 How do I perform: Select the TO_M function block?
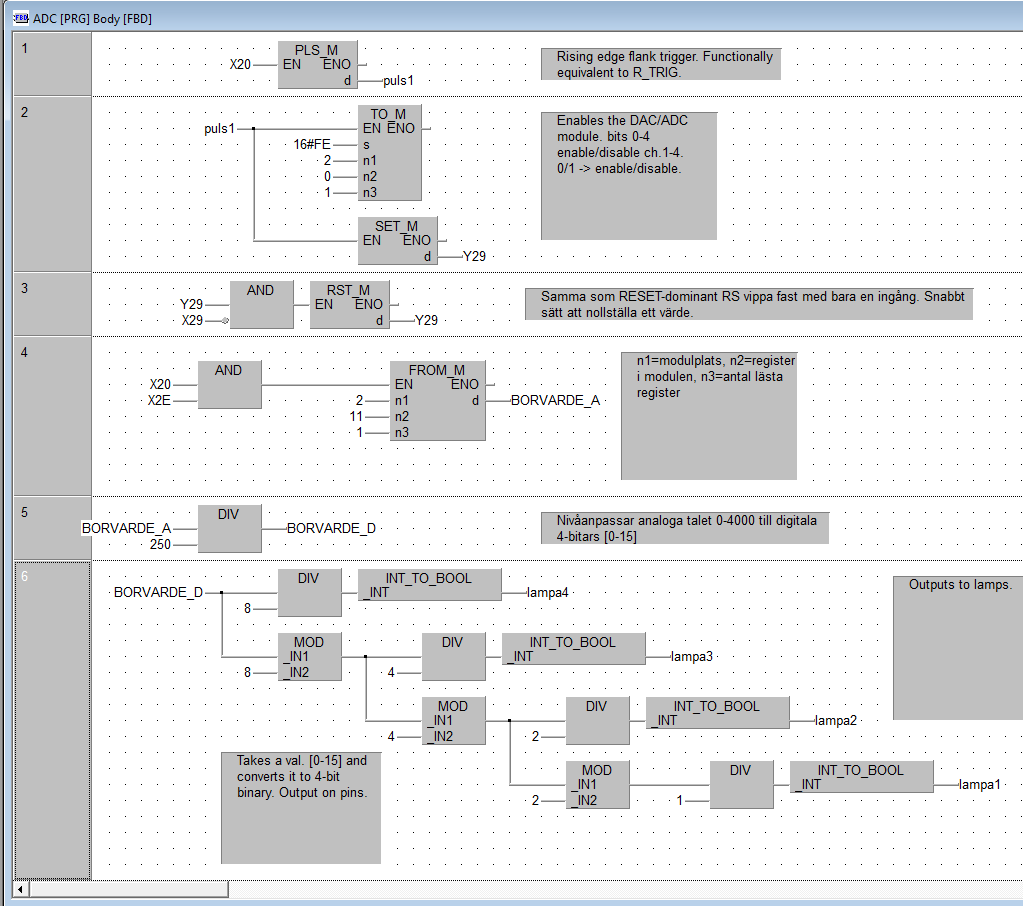389,152
